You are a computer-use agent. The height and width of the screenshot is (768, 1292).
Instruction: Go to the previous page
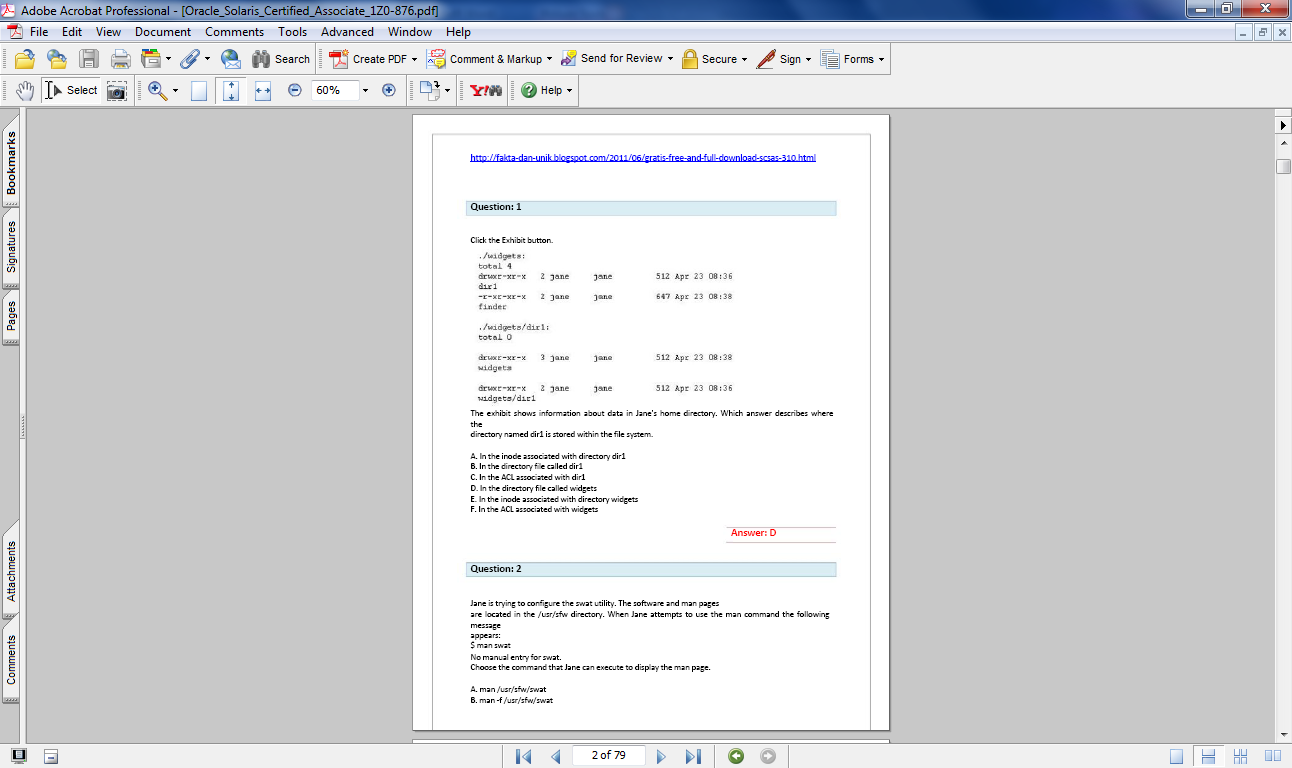coord(555,756)
